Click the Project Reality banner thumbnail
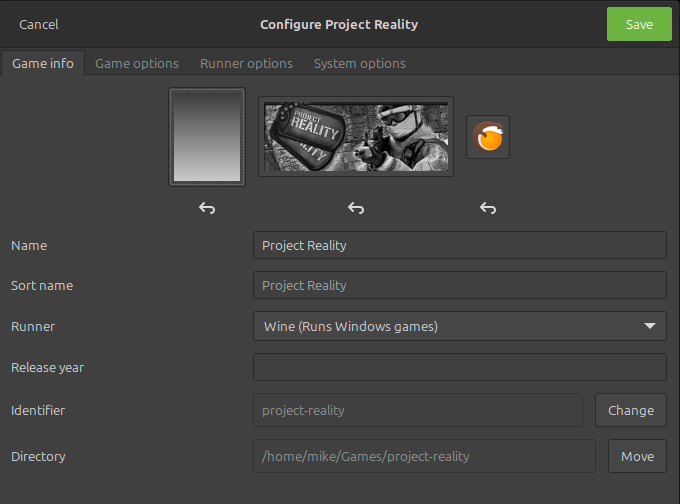680x504 pixels. 356,137
